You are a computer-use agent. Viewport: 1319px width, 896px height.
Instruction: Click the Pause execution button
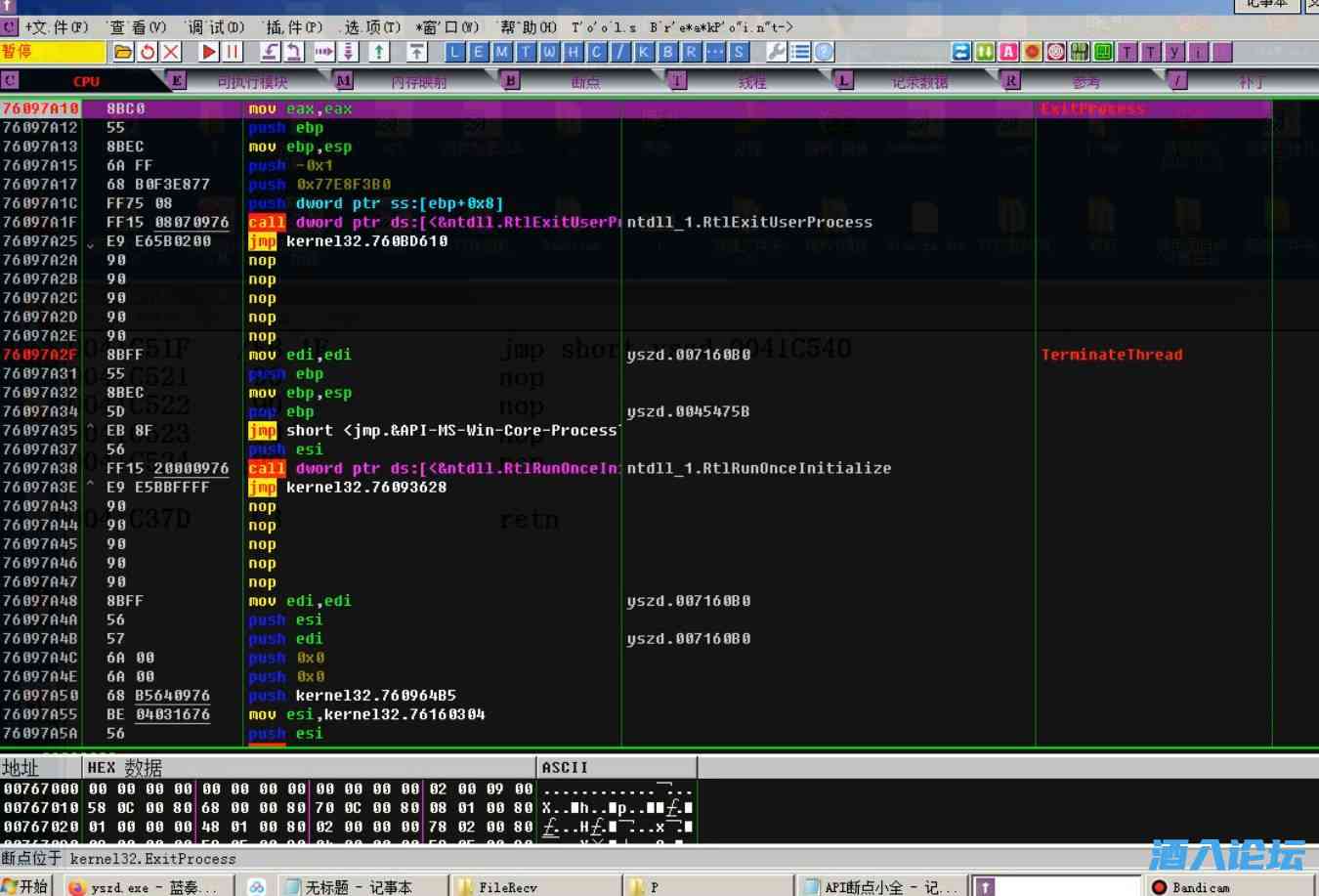[x=232, y=52]
